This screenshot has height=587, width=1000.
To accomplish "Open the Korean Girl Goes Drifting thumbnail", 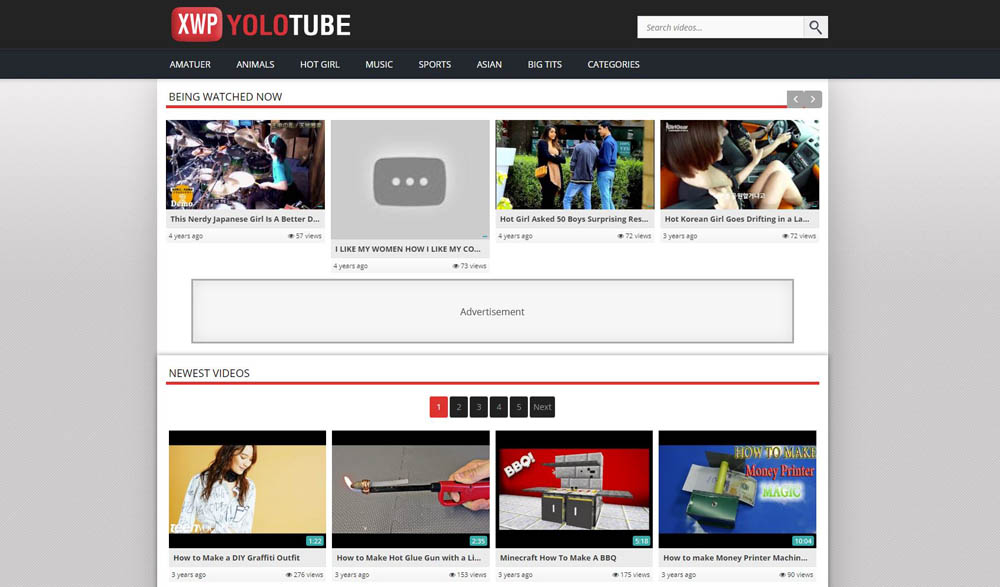I will (740, 164).
